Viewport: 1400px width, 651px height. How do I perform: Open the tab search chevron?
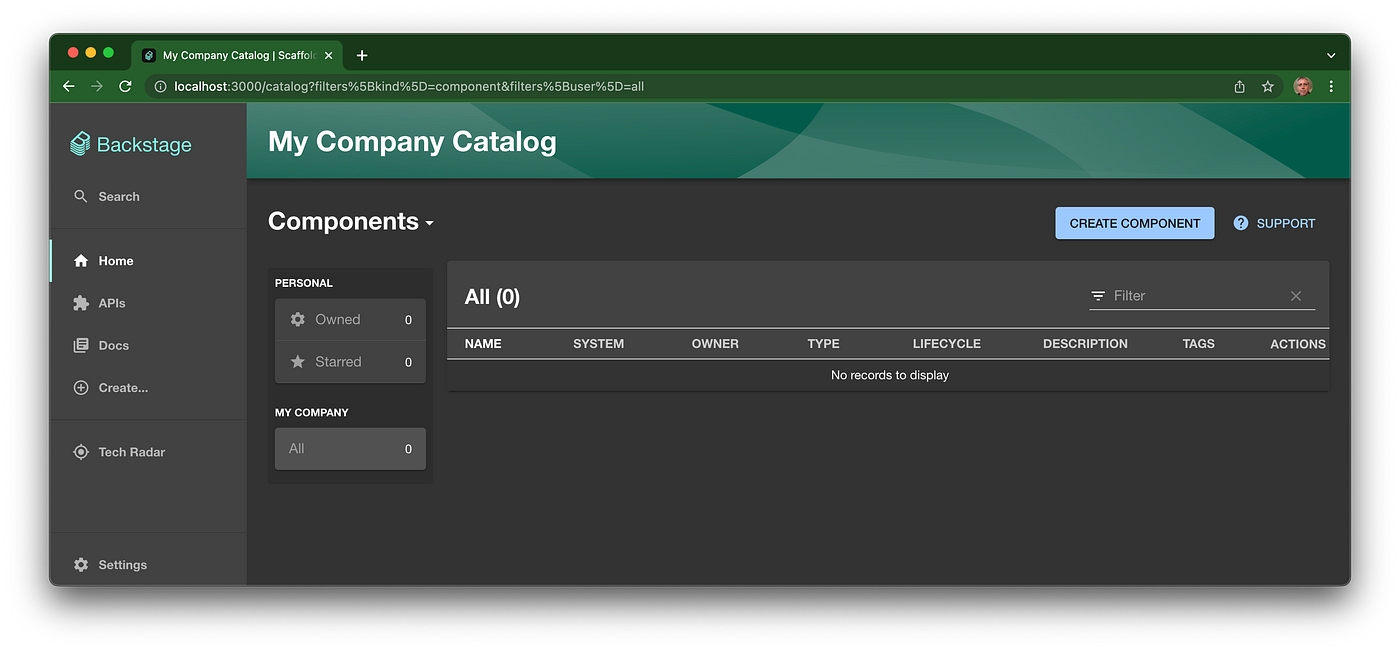click(1331, 55)
